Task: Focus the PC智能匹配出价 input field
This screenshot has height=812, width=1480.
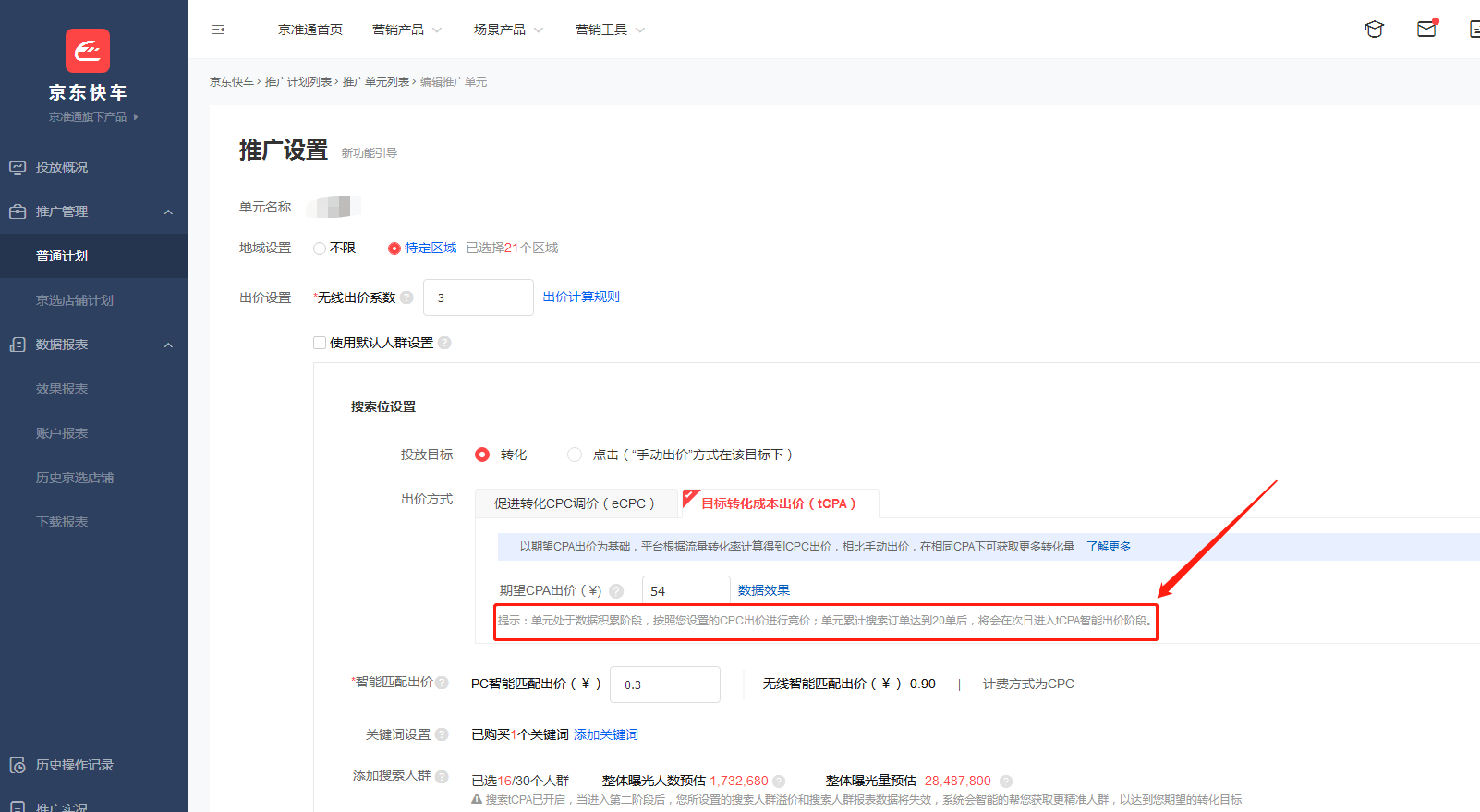Action: pos(665,685)
